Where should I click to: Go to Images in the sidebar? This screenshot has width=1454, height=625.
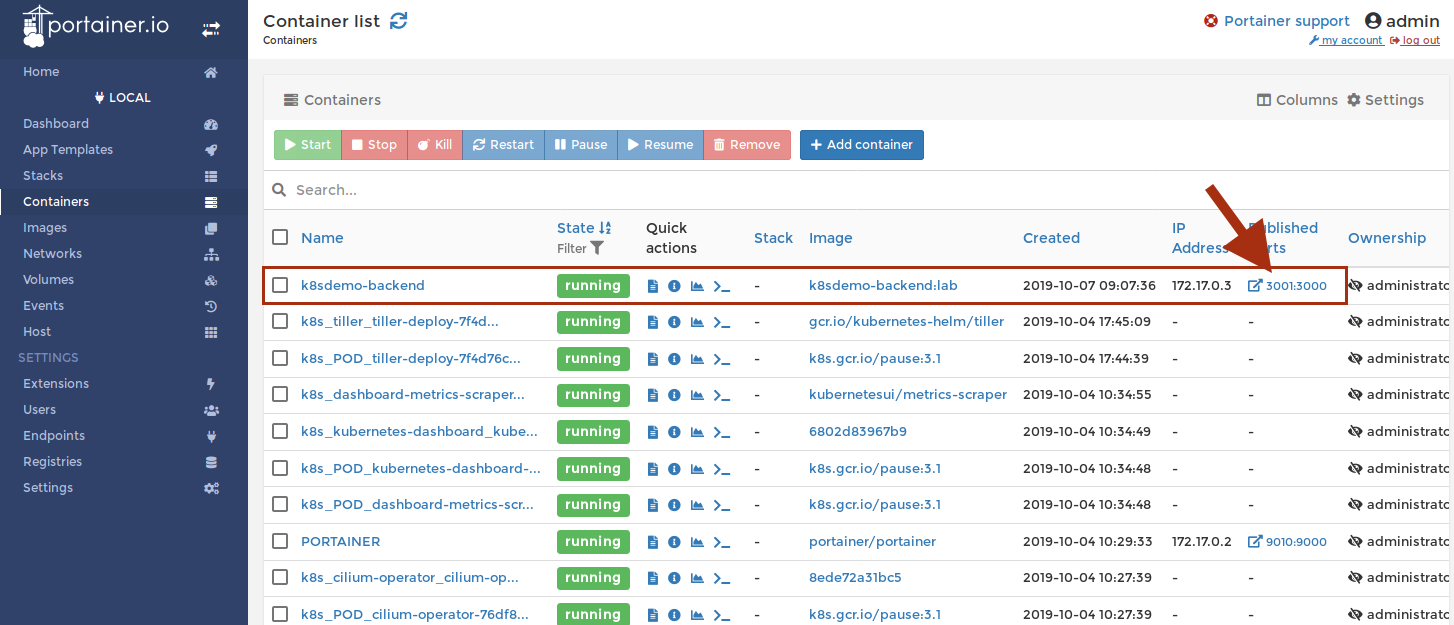click(x=45, y=228)
